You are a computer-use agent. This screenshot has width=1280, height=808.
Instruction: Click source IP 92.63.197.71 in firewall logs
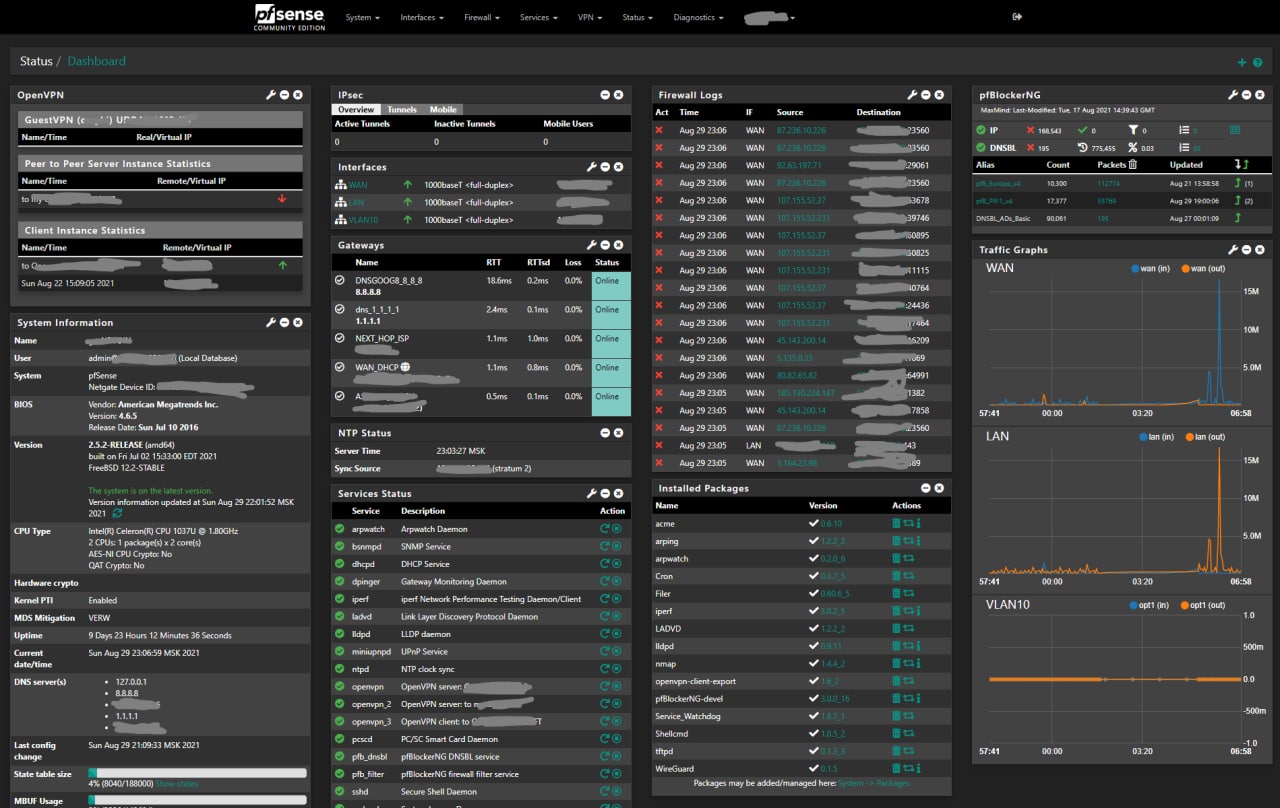pos(799,166)
